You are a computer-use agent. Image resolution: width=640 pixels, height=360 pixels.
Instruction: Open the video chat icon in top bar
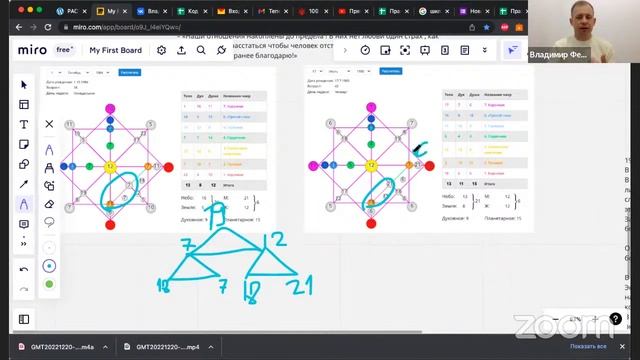click(425, 50)
